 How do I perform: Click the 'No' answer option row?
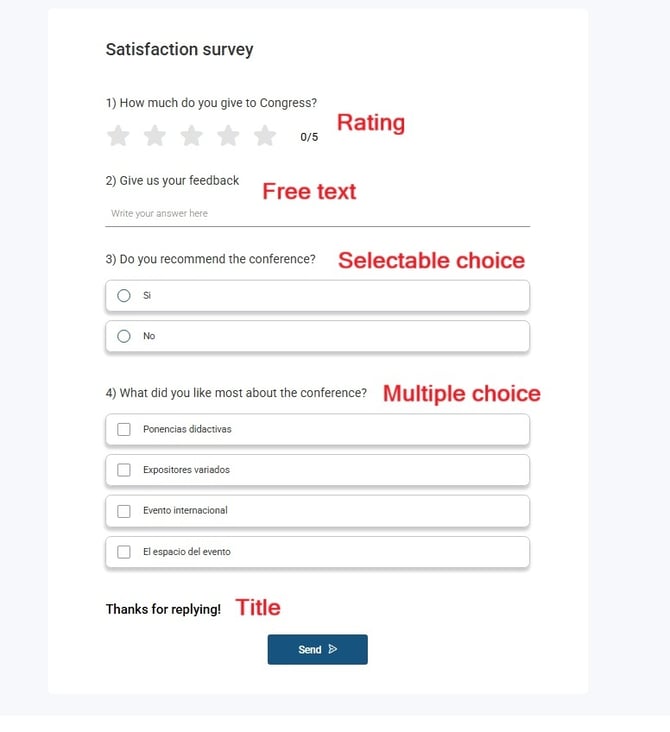pyautogui.click(x=317, y=336)
